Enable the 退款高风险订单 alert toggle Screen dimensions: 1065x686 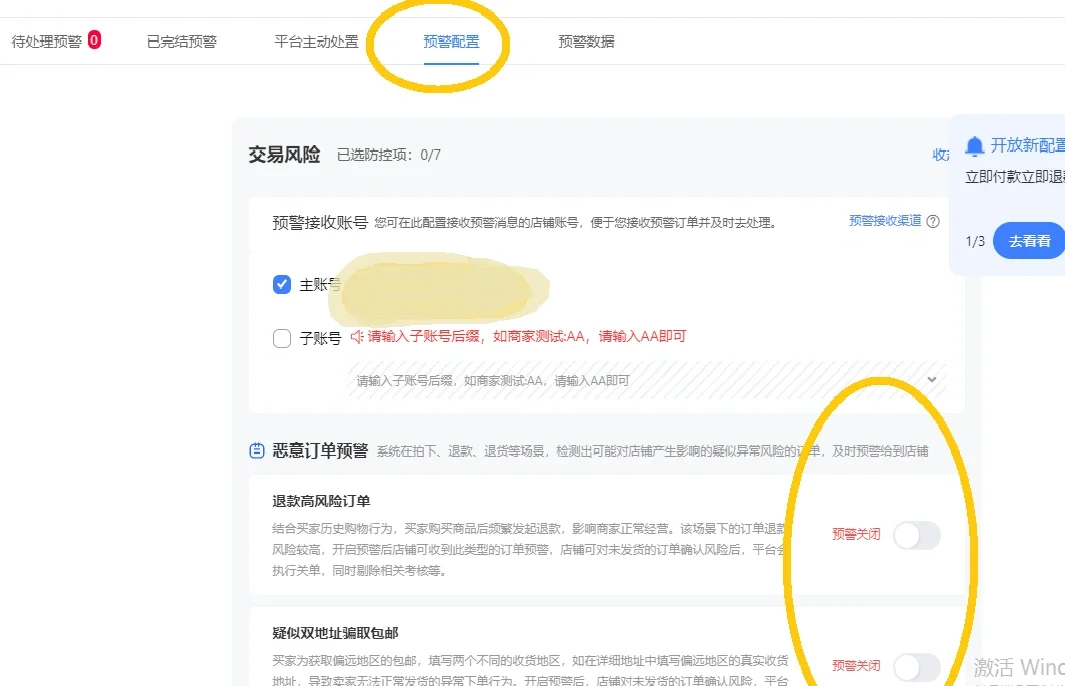(x=917, y=535)
